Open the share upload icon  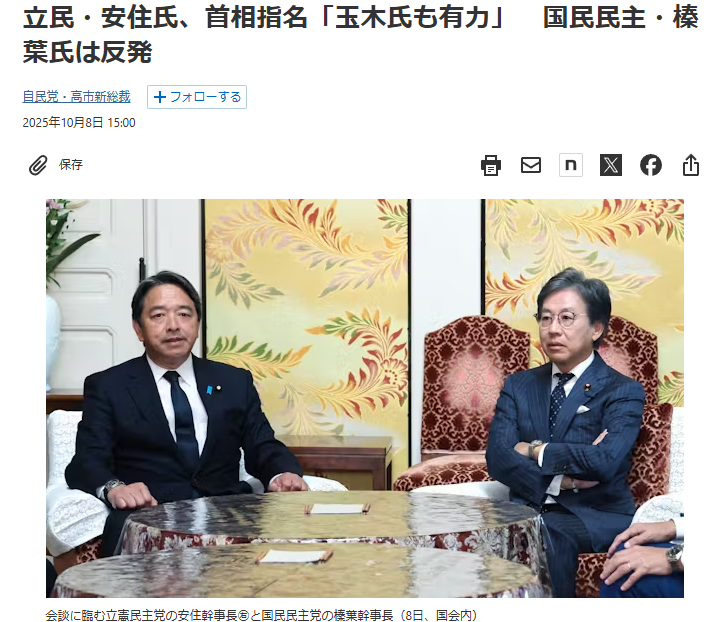click(691, 165)
